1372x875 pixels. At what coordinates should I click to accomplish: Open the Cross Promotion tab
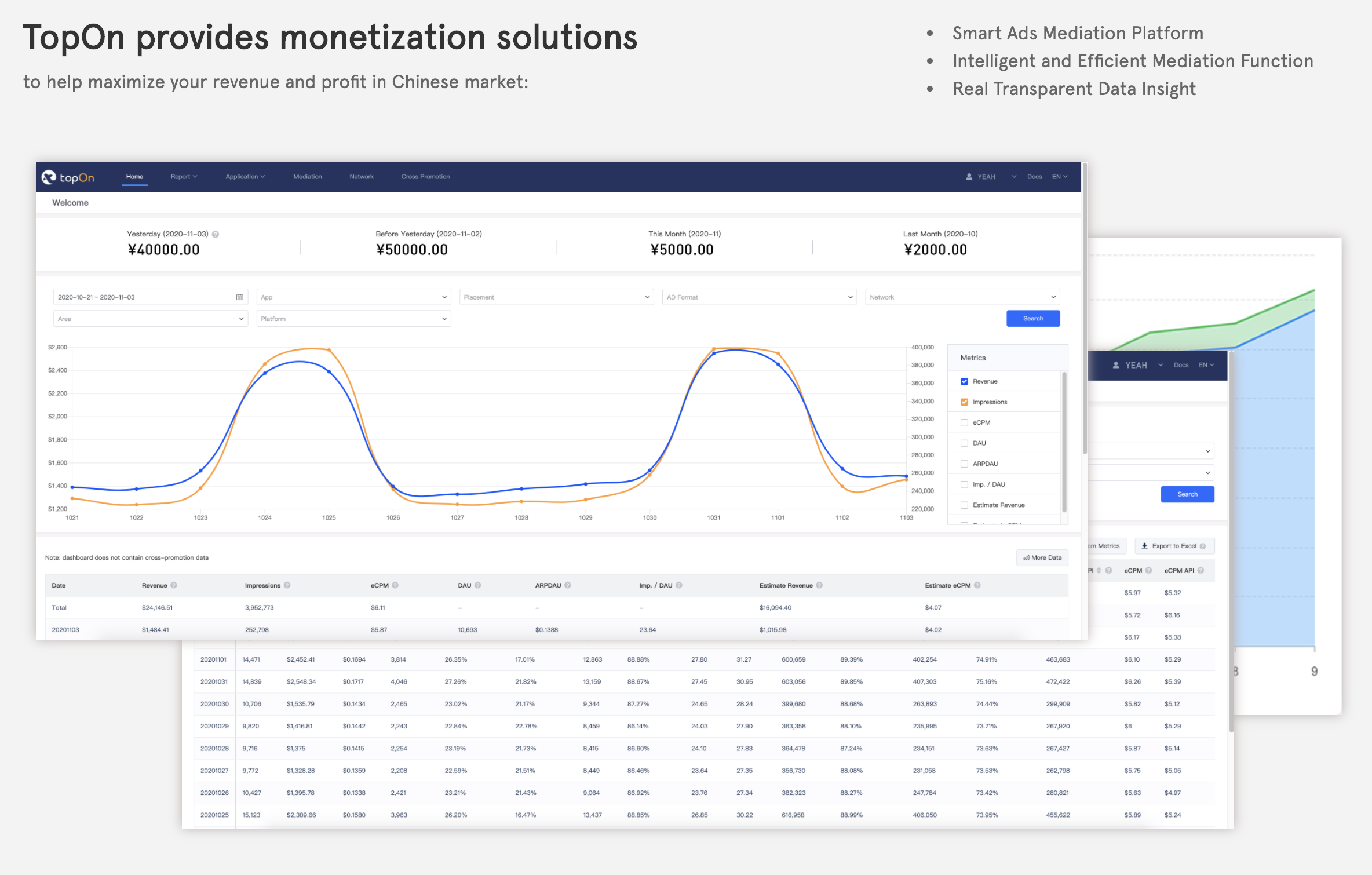[x=425, y=177]
